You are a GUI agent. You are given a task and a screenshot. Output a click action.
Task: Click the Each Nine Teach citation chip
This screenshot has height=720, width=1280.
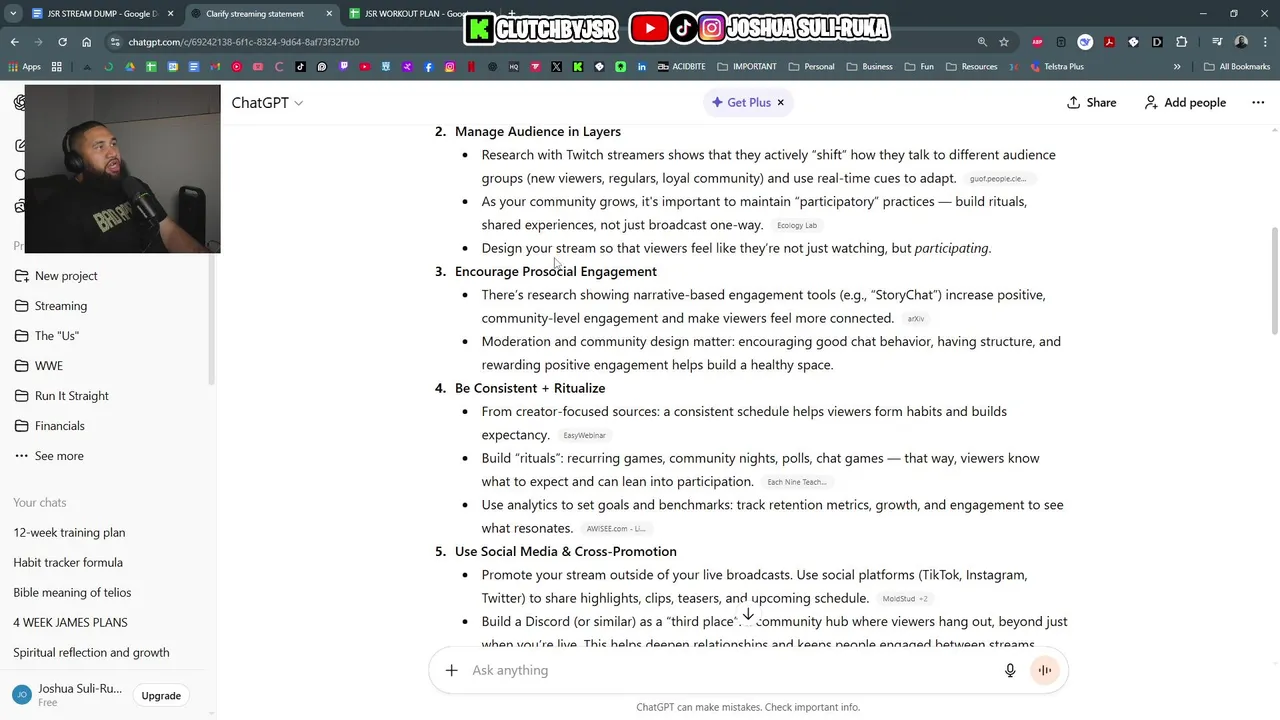coord(796,482)
